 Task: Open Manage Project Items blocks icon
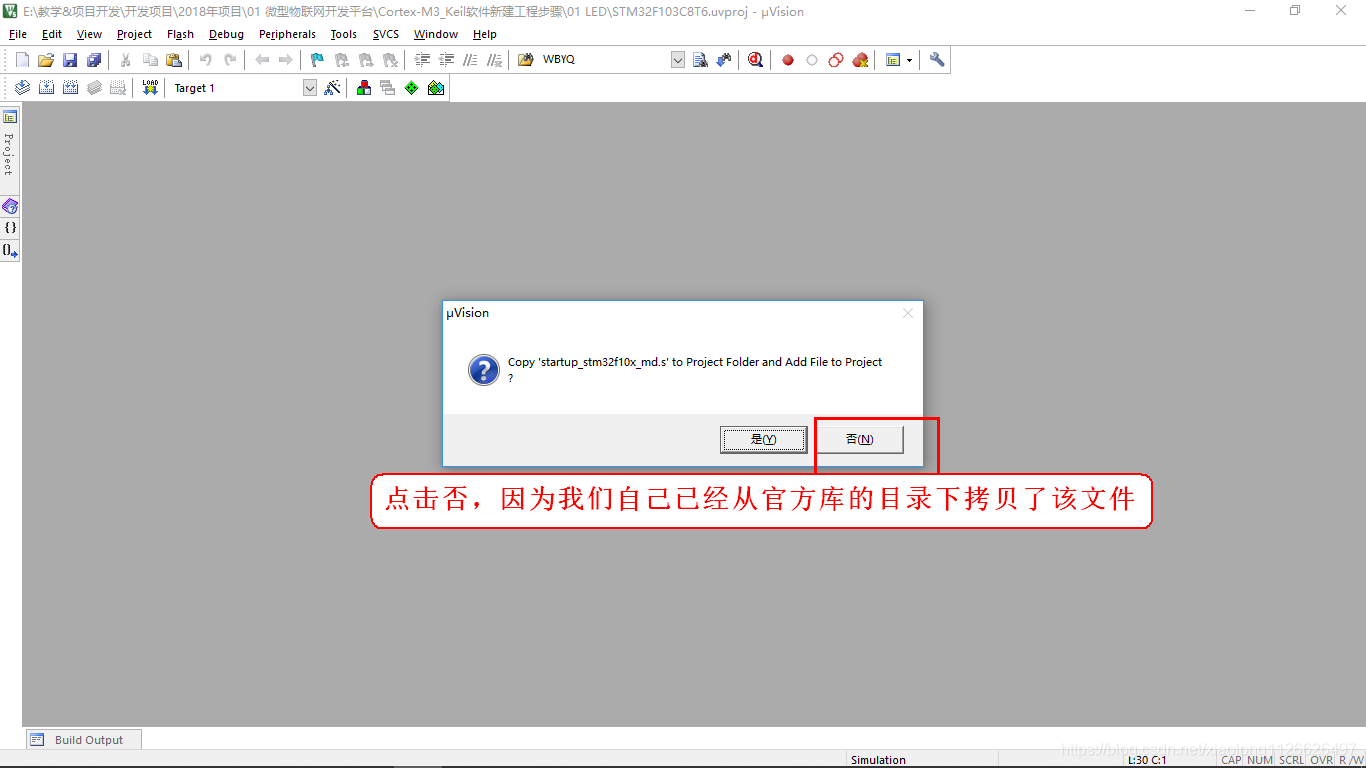(364, 88)
